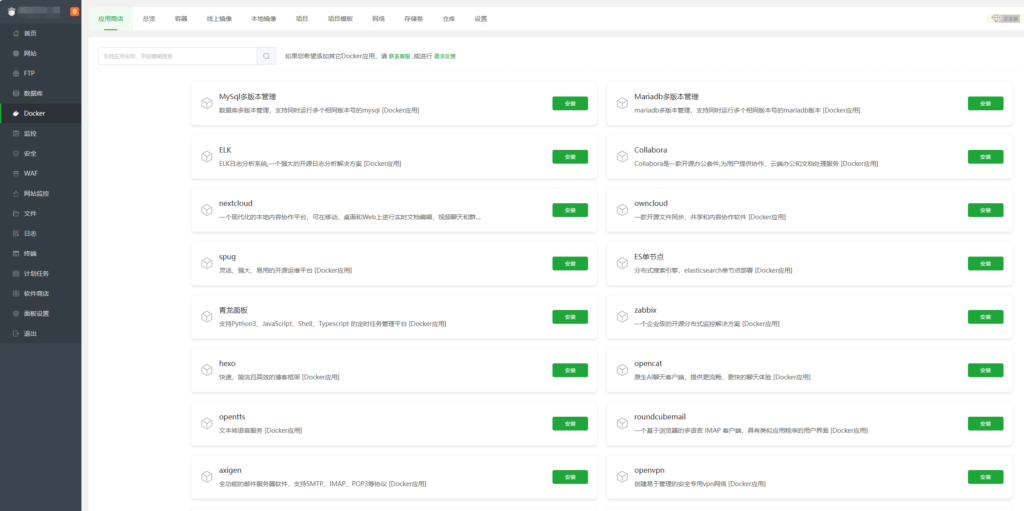Go to 软件商店 in the sidebar
Image resolution: width=1024 pixels, height=511 pixels.
[36, 293]
